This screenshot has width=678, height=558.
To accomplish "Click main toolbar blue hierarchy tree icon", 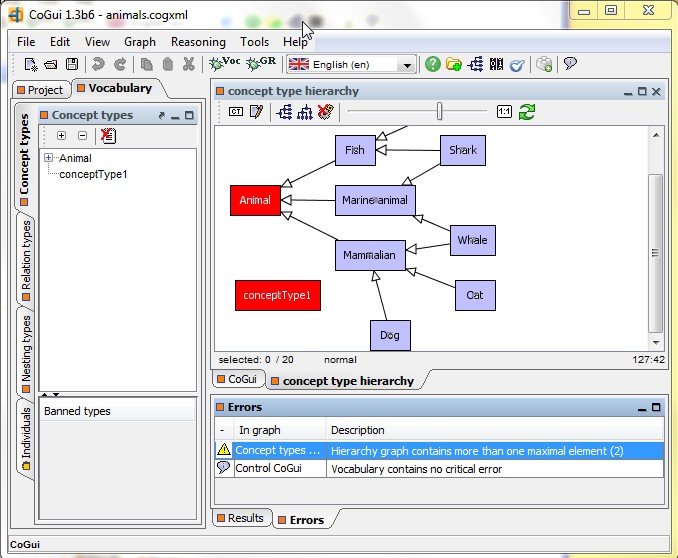I will (x=475, y=64).
